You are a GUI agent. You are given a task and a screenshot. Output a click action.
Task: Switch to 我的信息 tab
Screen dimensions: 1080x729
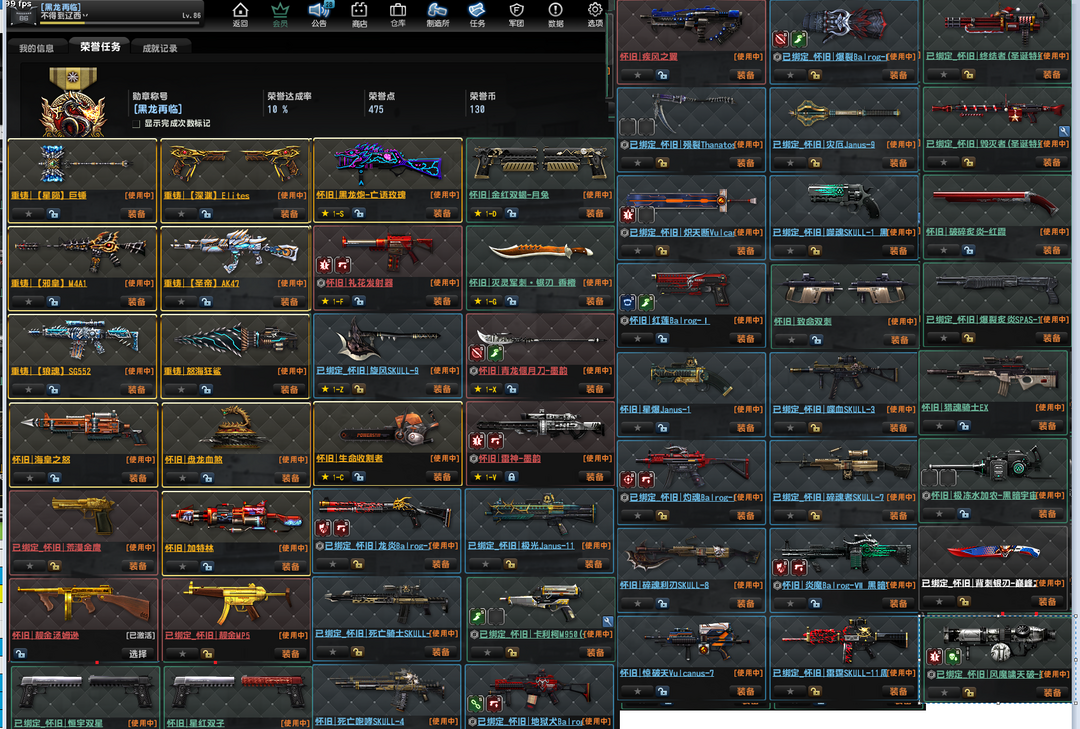point(37,47)
